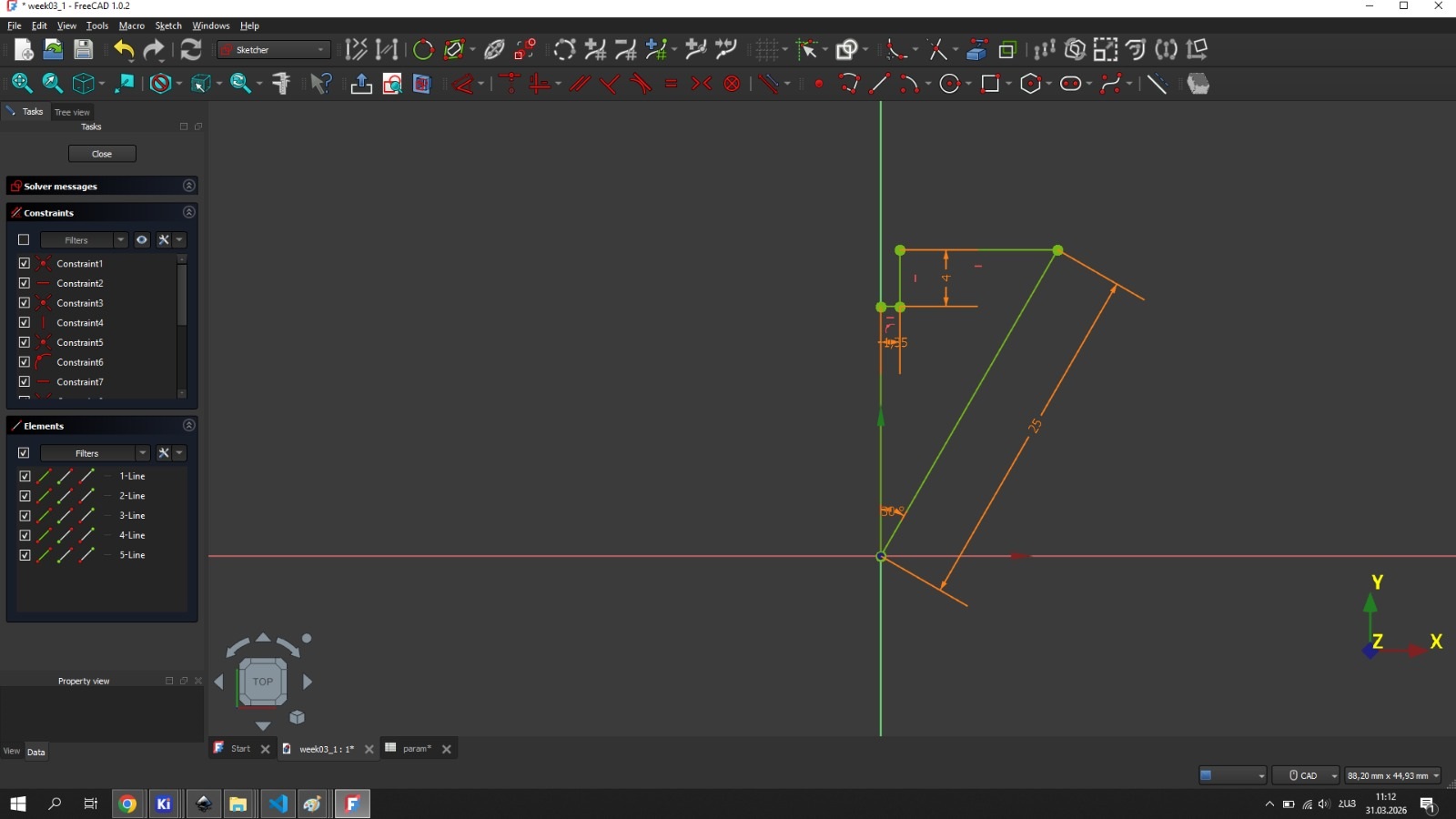
Task: Select the create circle tool
Action: pyautogui.click(x=950, y=84)
